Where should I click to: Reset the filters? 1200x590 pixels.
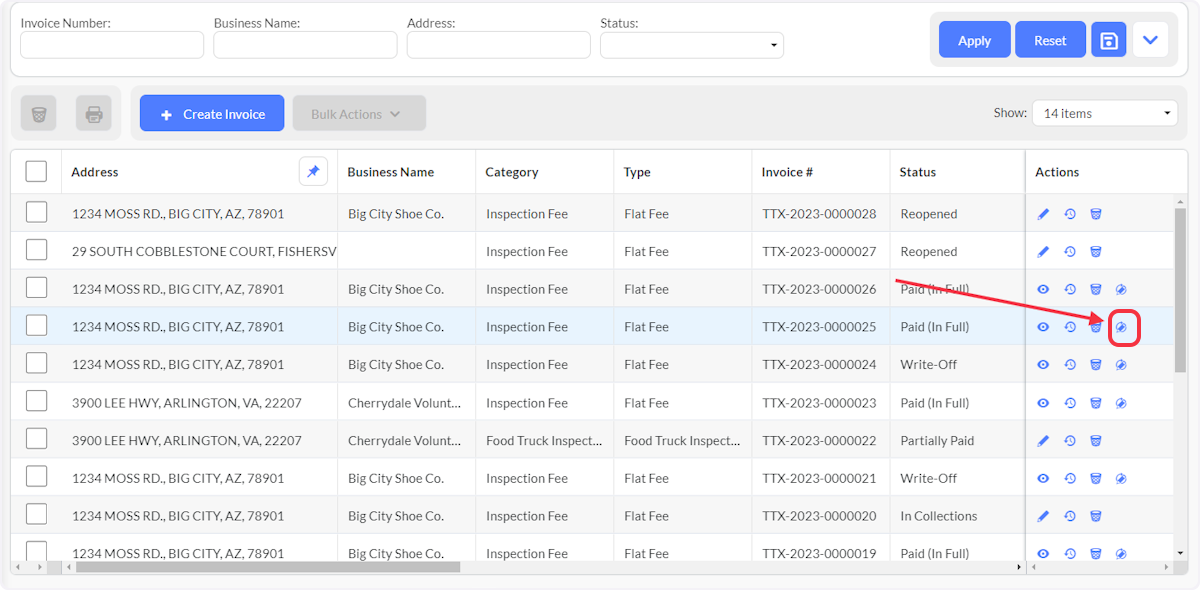1050,40
